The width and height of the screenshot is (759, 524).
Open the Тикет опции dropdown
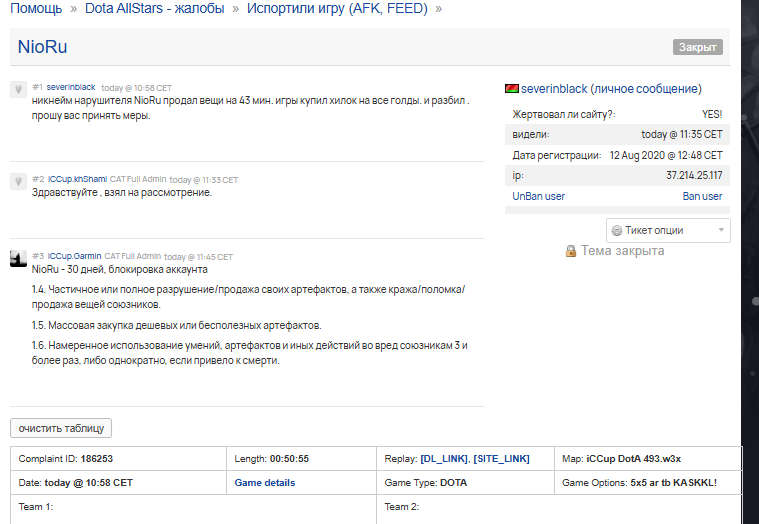[668, 230]
